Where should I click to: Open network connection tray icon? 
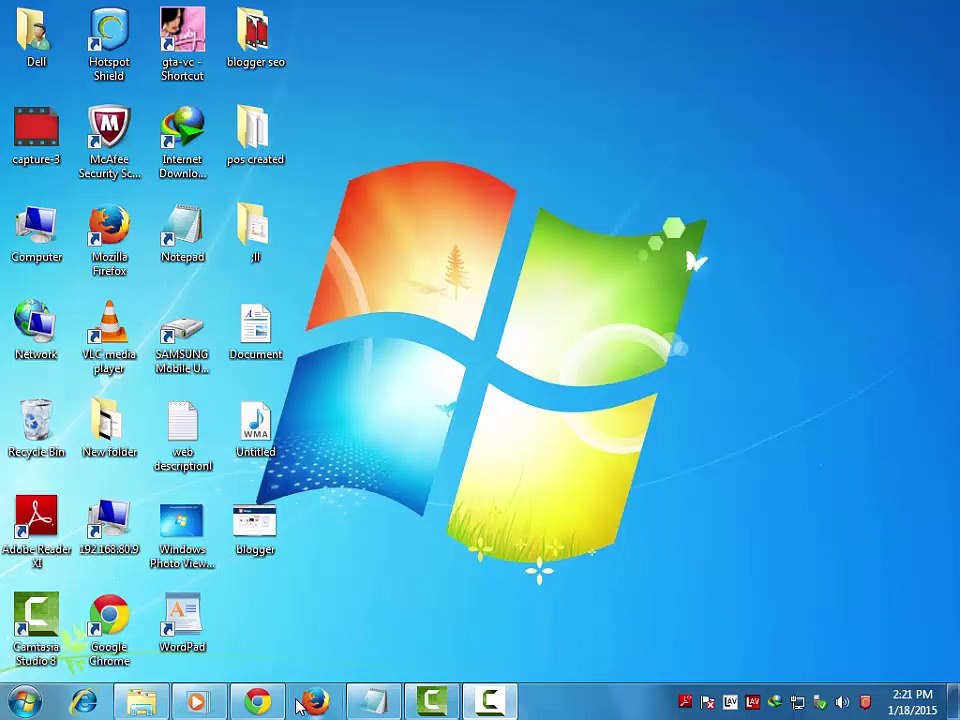[x=798, y=702]
